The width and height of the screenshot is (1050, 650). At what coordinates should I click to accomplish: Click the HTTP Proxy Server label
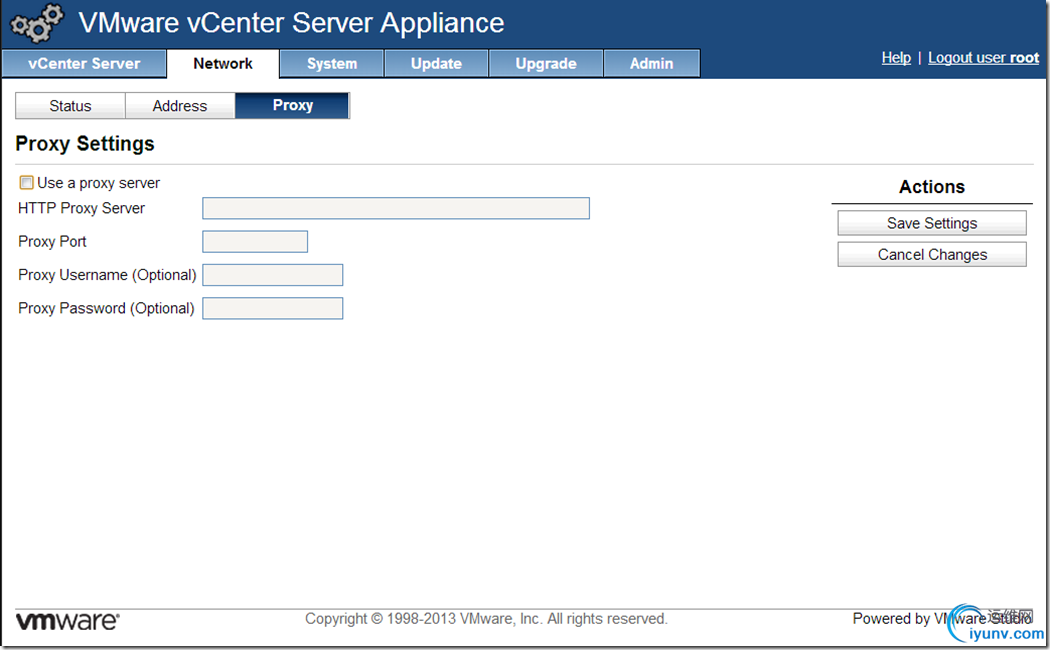(82, 208)
